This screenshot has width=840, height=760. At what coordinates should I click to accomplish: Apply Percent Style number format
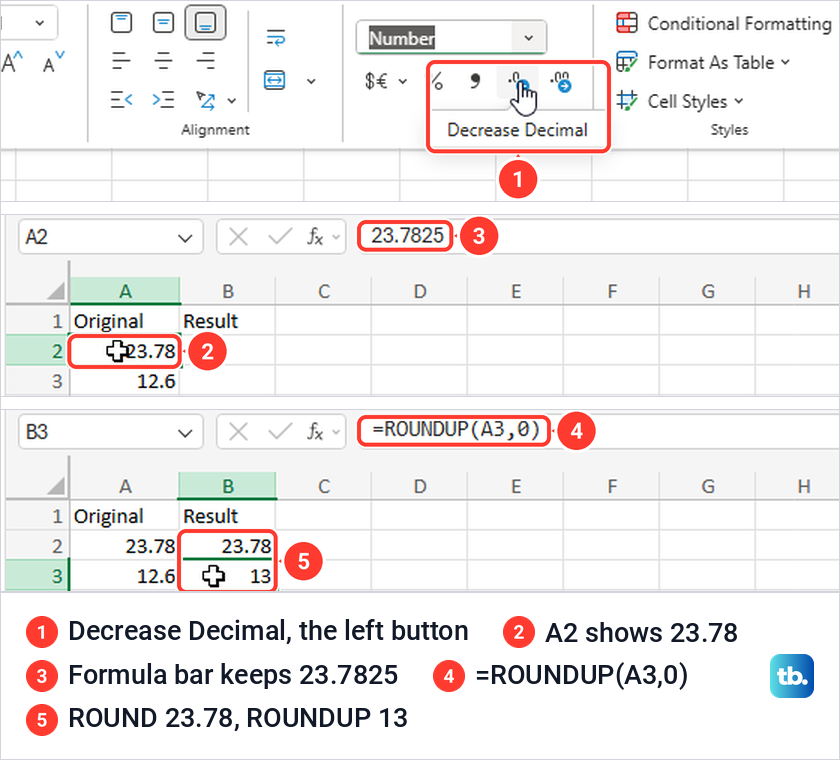(x=437, y=81)
